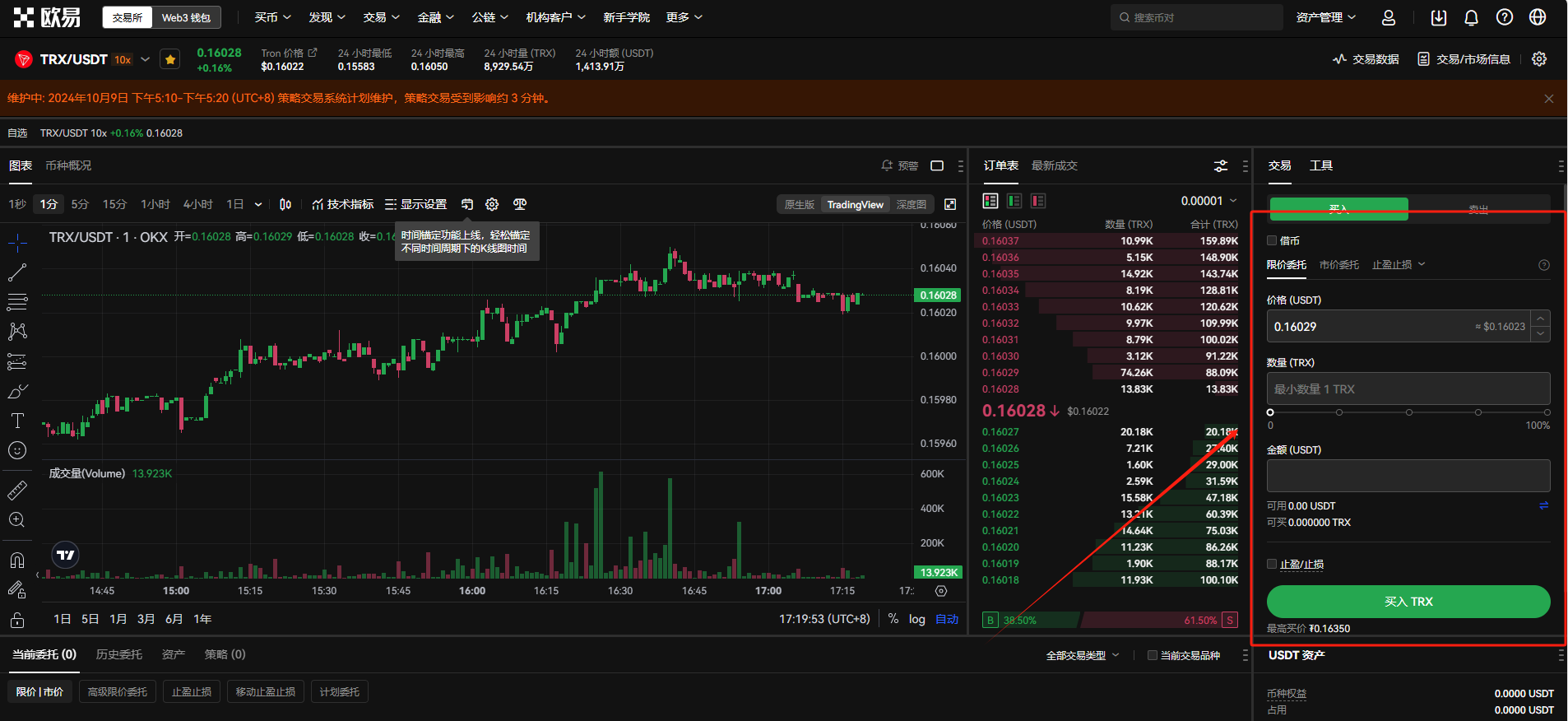
Task: Open order book filter settings
Action: (x=1221, y=165)
